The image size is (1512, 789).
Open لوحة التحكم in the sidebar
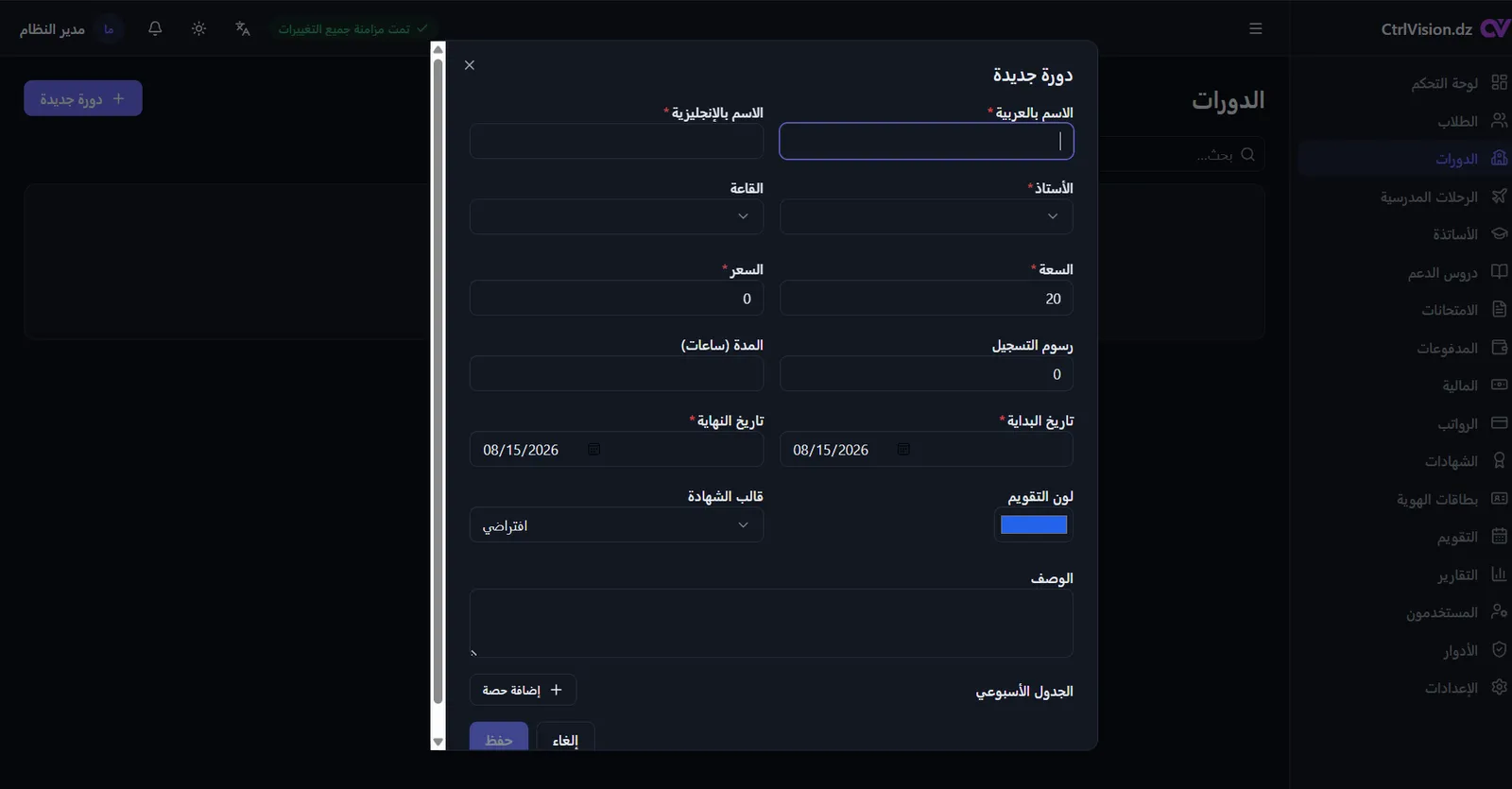[x=1403, y=83]
